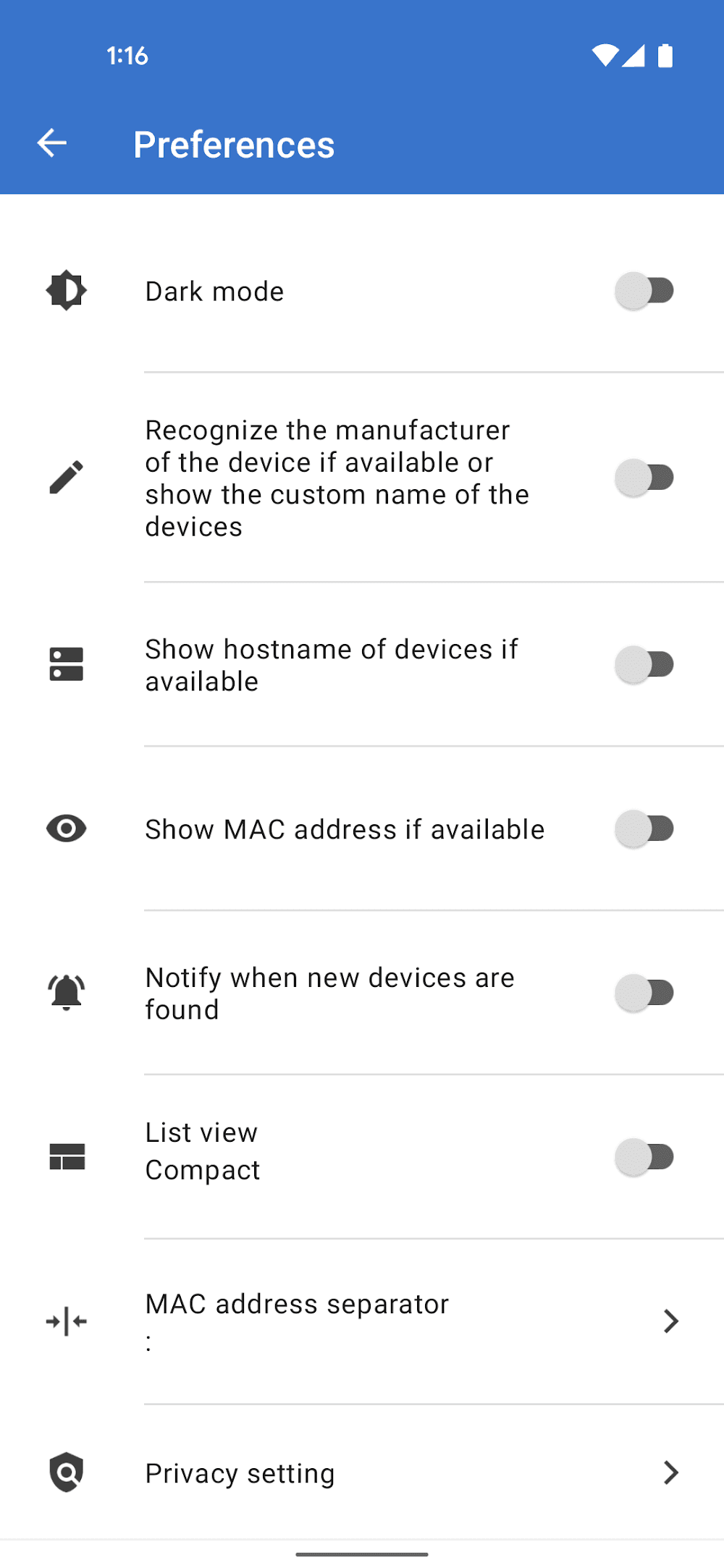Image resolution: width=724 pixels, height=1568 pixels.
Task: Tap the eye icon for MAC address
Action: (67, 829)
